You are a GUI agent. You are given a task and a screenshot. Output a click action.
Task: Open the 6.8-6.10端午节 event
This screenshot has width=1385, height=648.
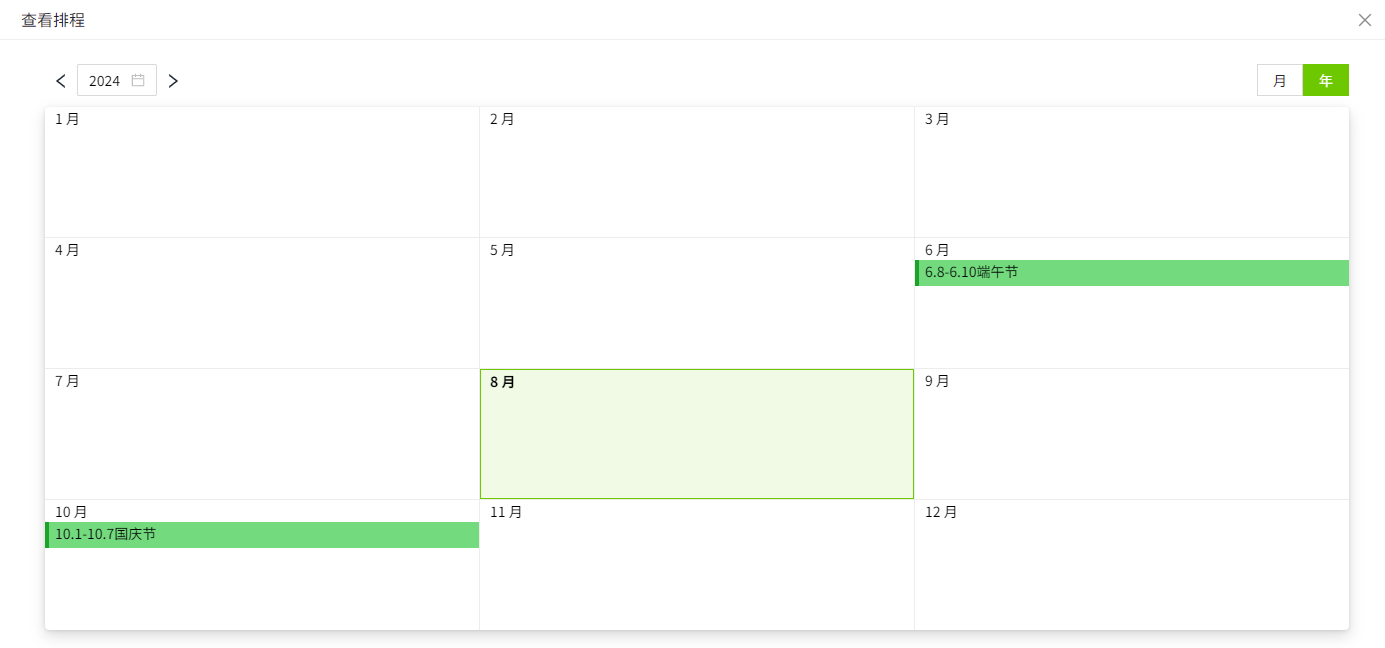tap(1131, 273)
